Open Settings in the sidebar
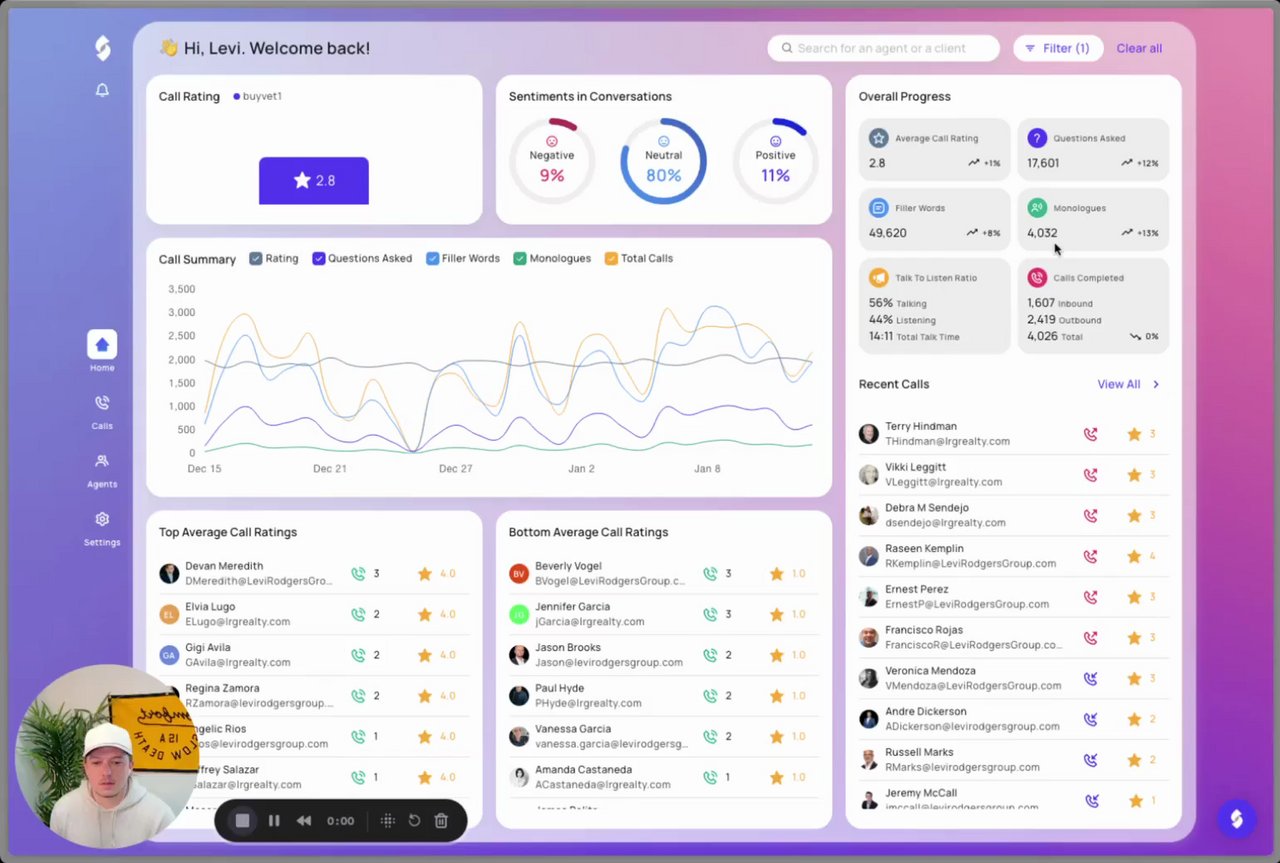The width and height of the screenshot is (1280, 863). point(102,527)
